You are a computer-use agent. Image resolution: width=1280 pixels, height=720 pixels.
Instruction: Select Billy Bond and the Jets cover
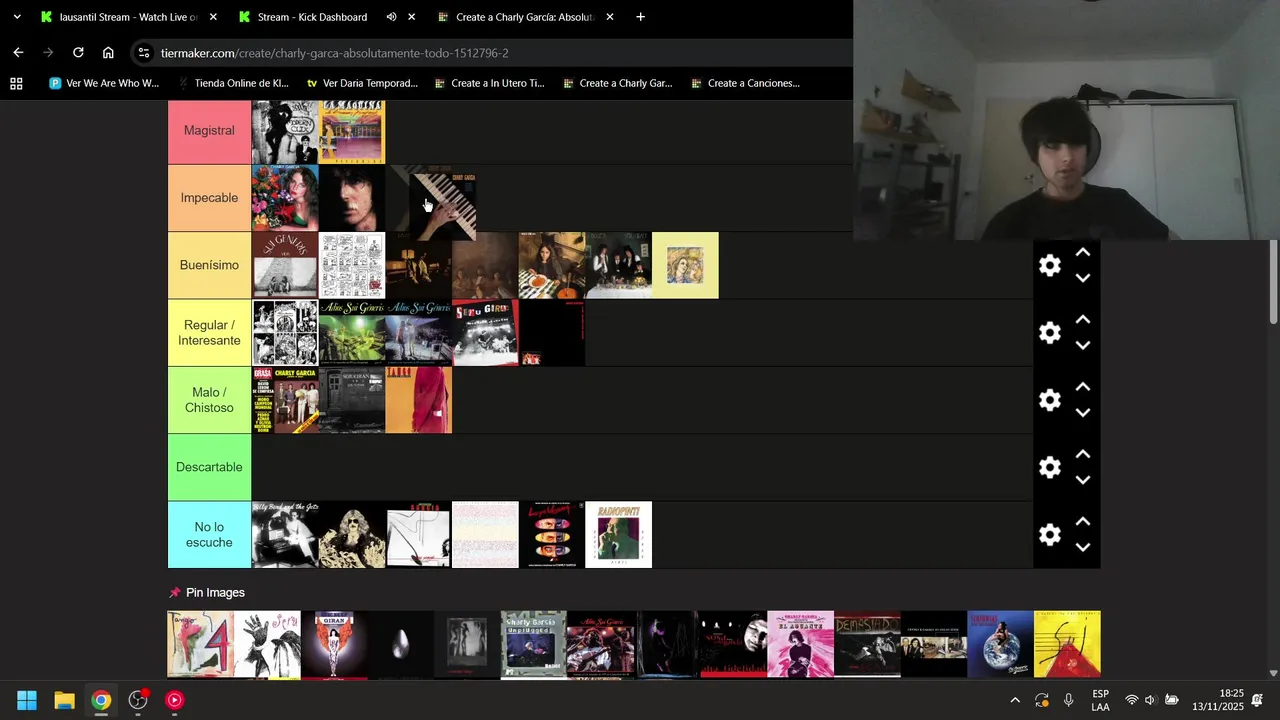tap(285, 535)
